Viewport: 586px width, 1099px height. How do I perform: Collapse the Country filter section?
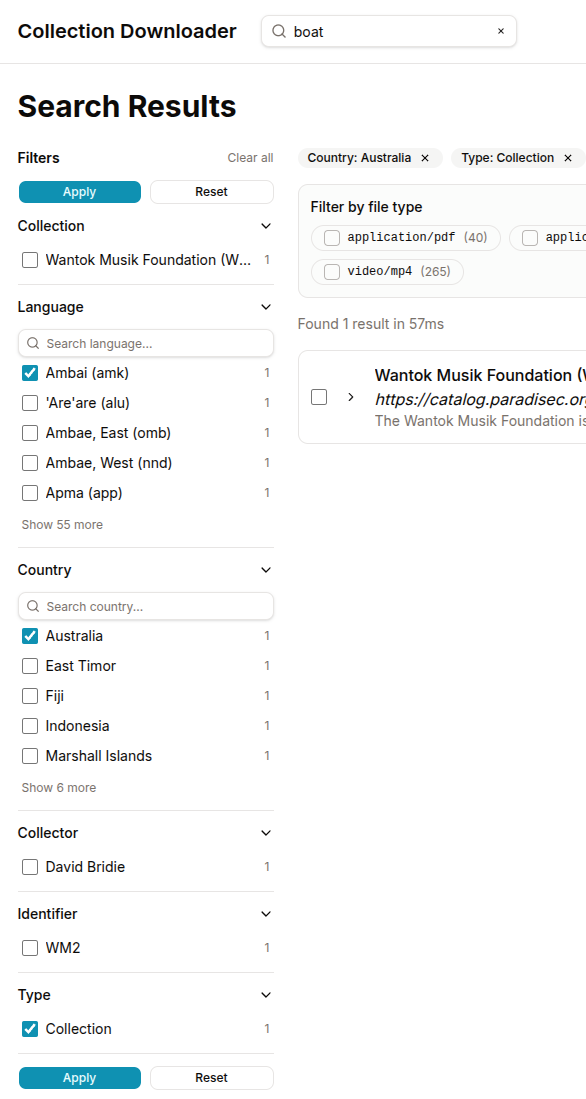(x=266, y=570)
